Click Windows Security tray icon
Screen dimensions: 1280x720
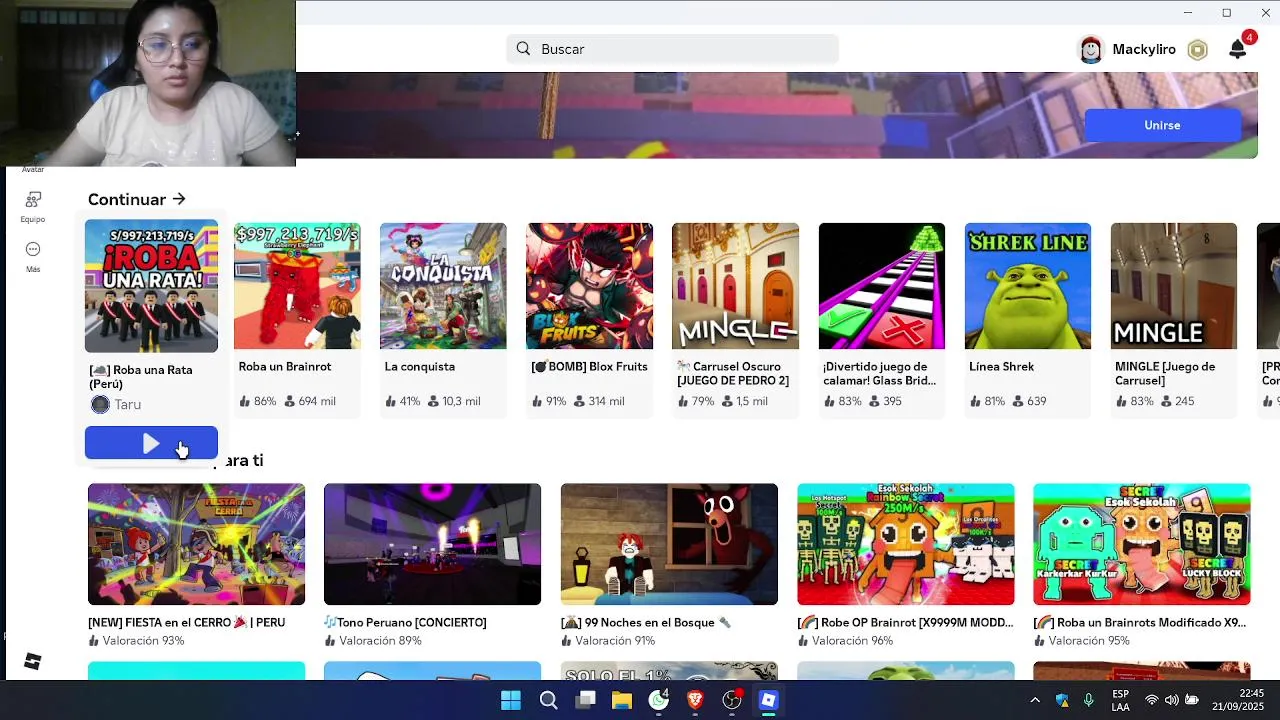1062,700
